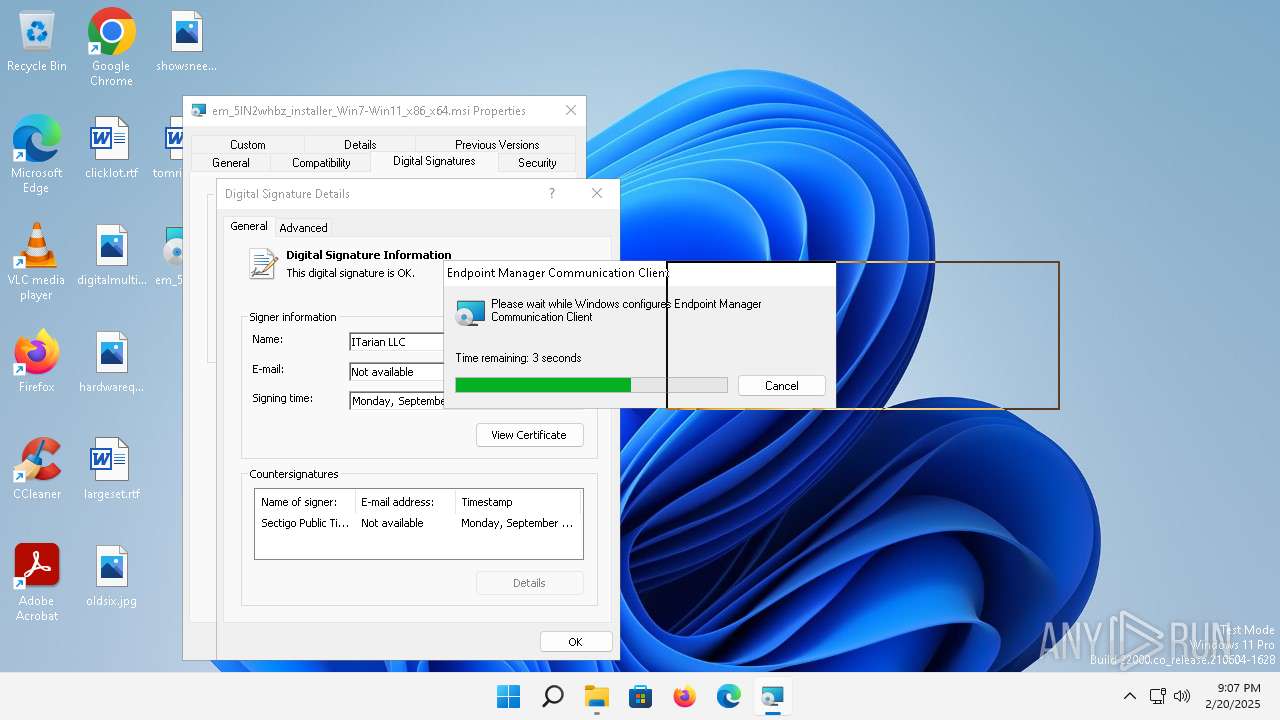Open Microsoft Edge desktop shortcut

37,154
